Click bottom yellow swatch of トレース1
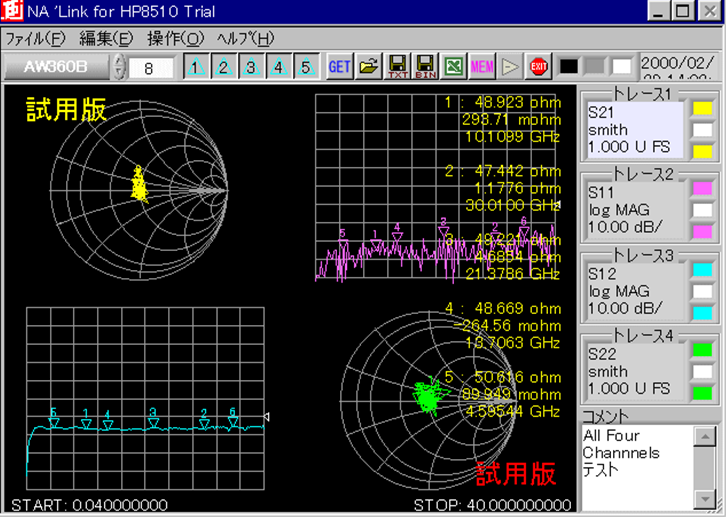The width and height of the screenshot is (726, 517). (x=702, y=151)
